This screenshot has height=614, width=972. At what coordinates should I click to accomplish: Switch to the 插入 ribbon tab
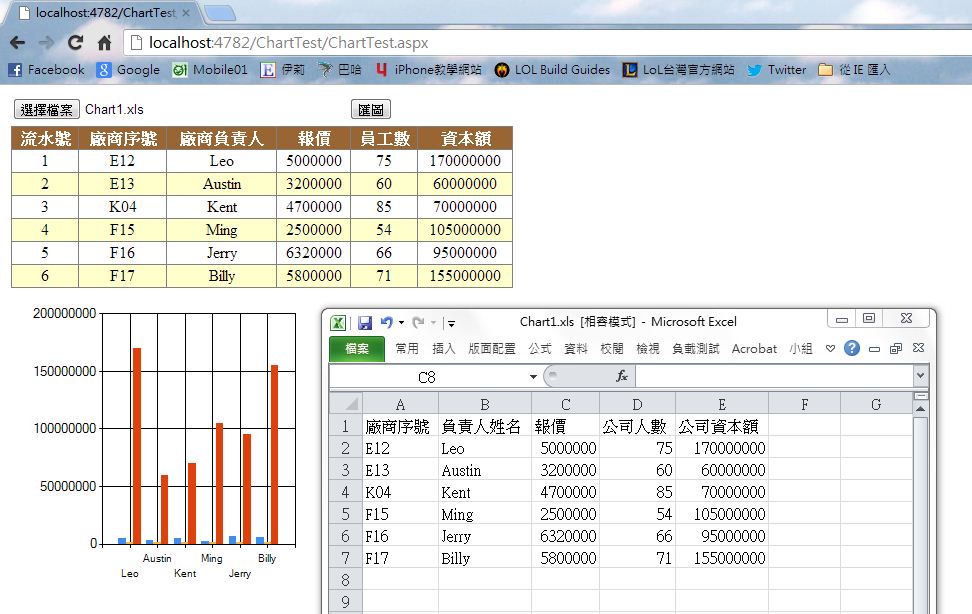click(x=443, y=349)
